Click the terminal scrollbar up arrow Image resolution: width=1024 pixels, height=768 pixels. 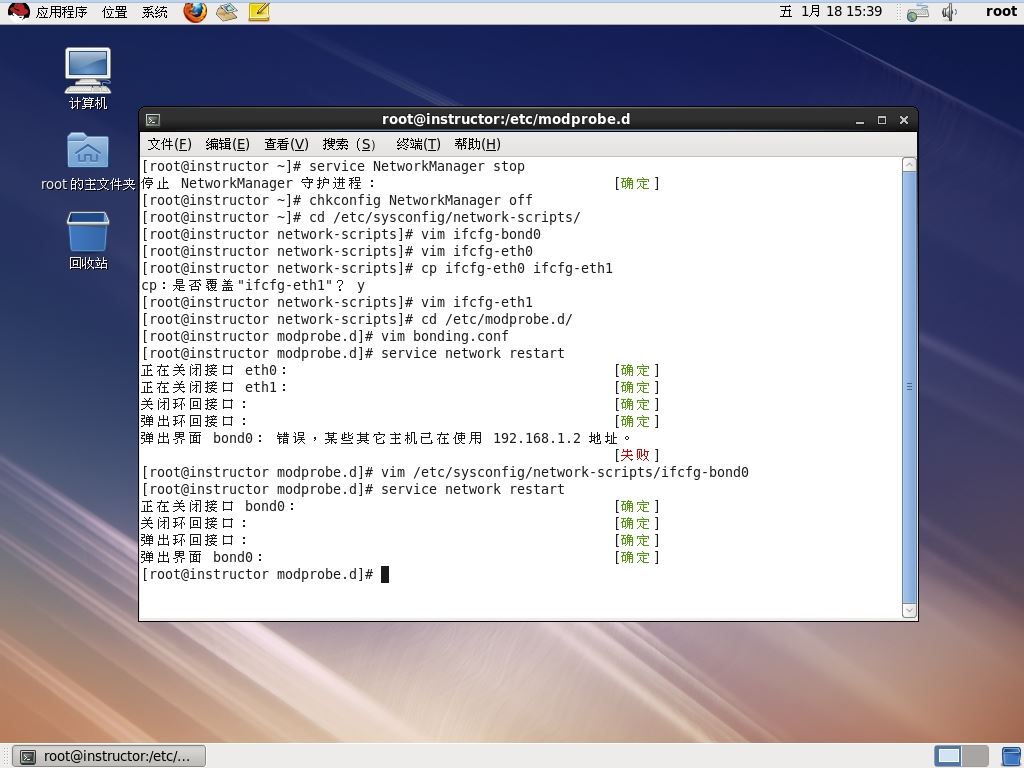(909, 165)
